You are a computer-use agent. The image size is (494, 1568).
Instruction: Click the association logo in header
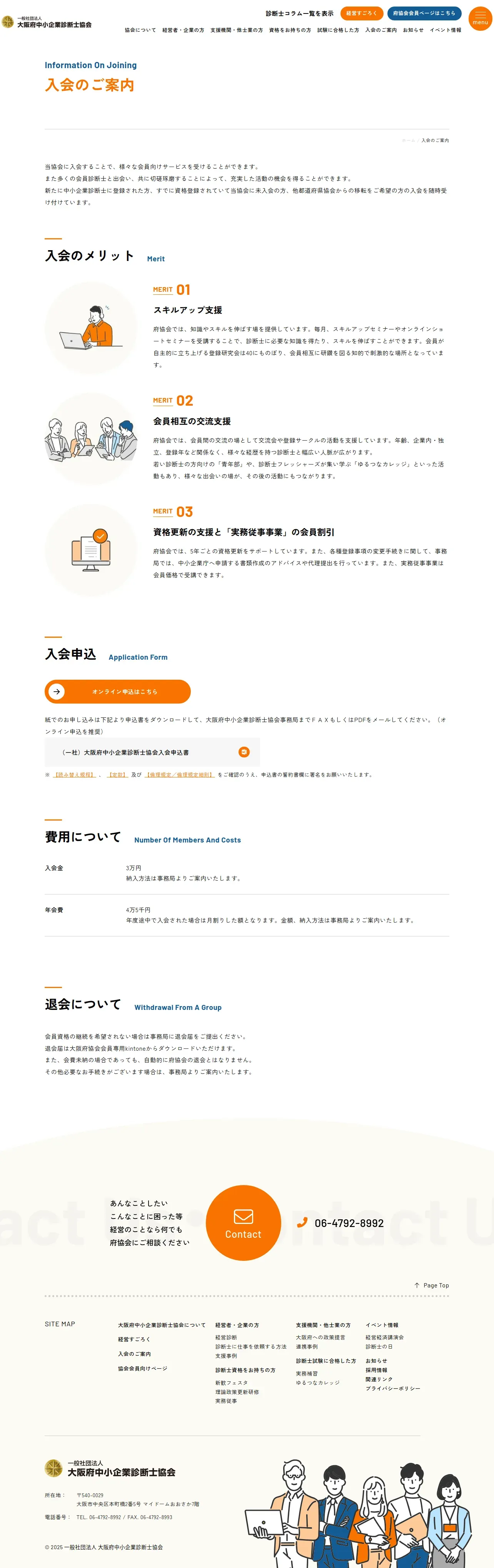click(x=47, y=23)
